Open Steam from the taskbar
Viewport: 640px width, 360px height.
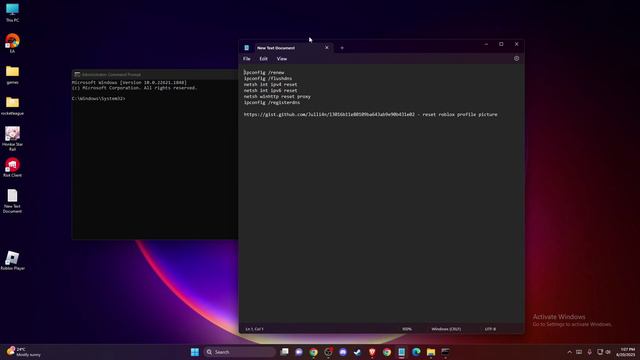point(358,352)
